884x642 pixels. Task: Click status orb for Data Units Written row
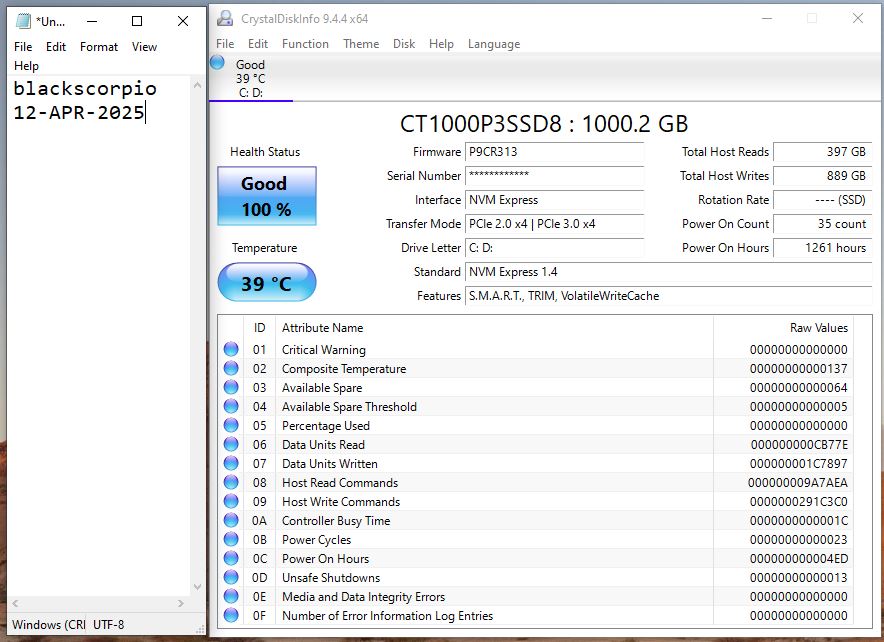[x=231, y=463]
